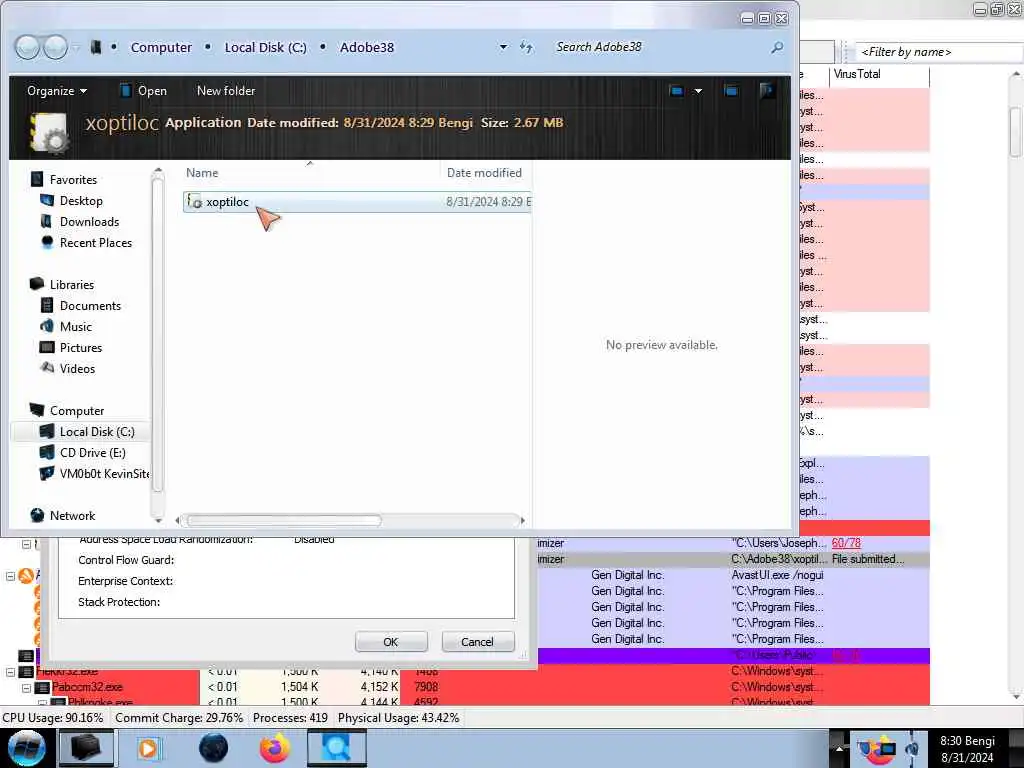
Task: Sort by Date modified column header
Action: click(x=484, y=173)
